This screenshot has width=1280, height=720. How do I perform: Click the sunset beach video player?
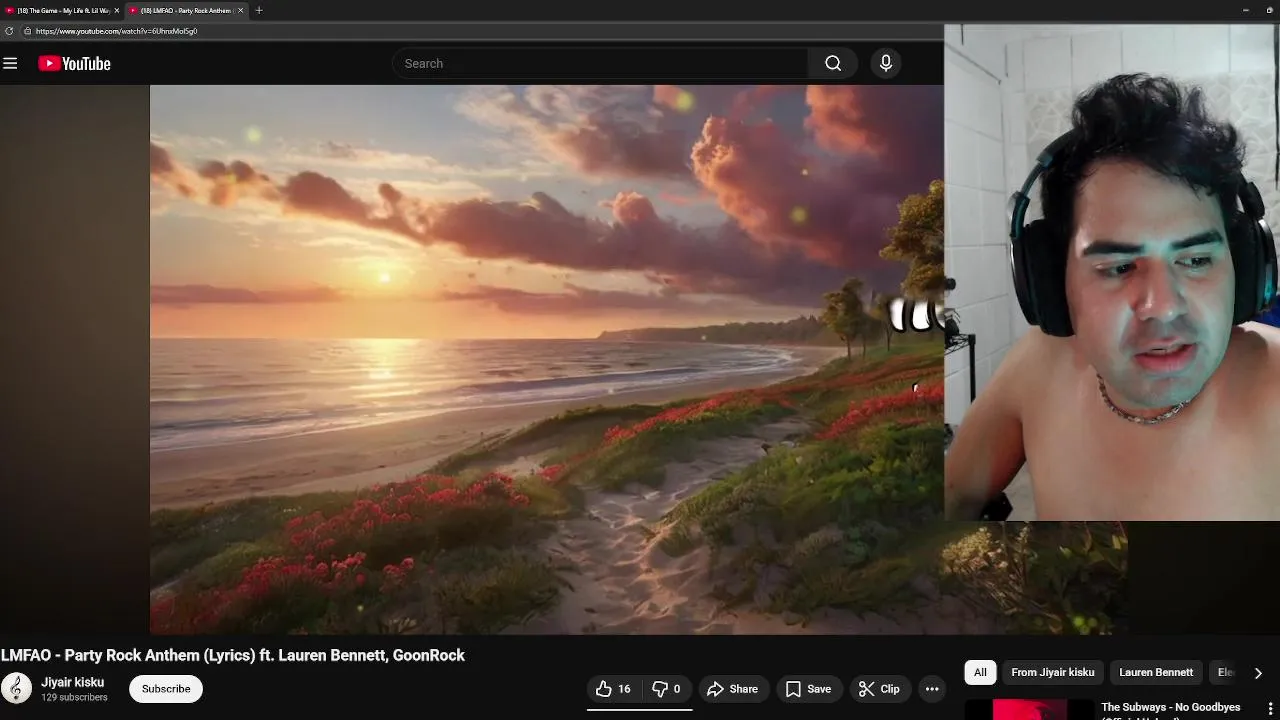click(546, 359)
